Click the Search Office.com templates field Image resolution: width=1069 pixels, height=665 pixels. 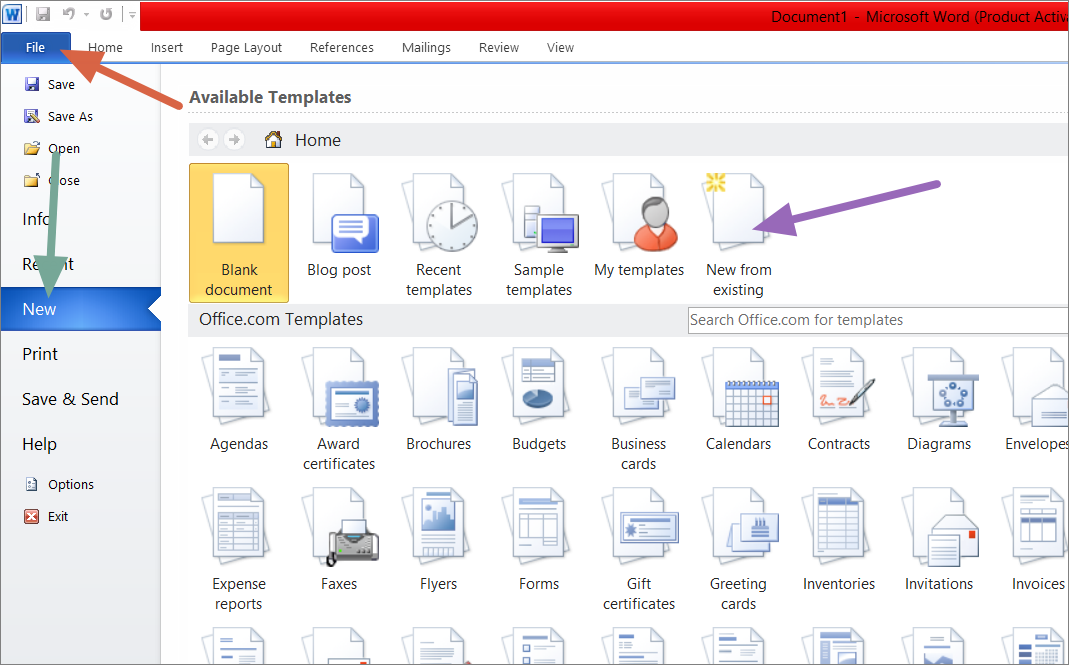point(875,320)
